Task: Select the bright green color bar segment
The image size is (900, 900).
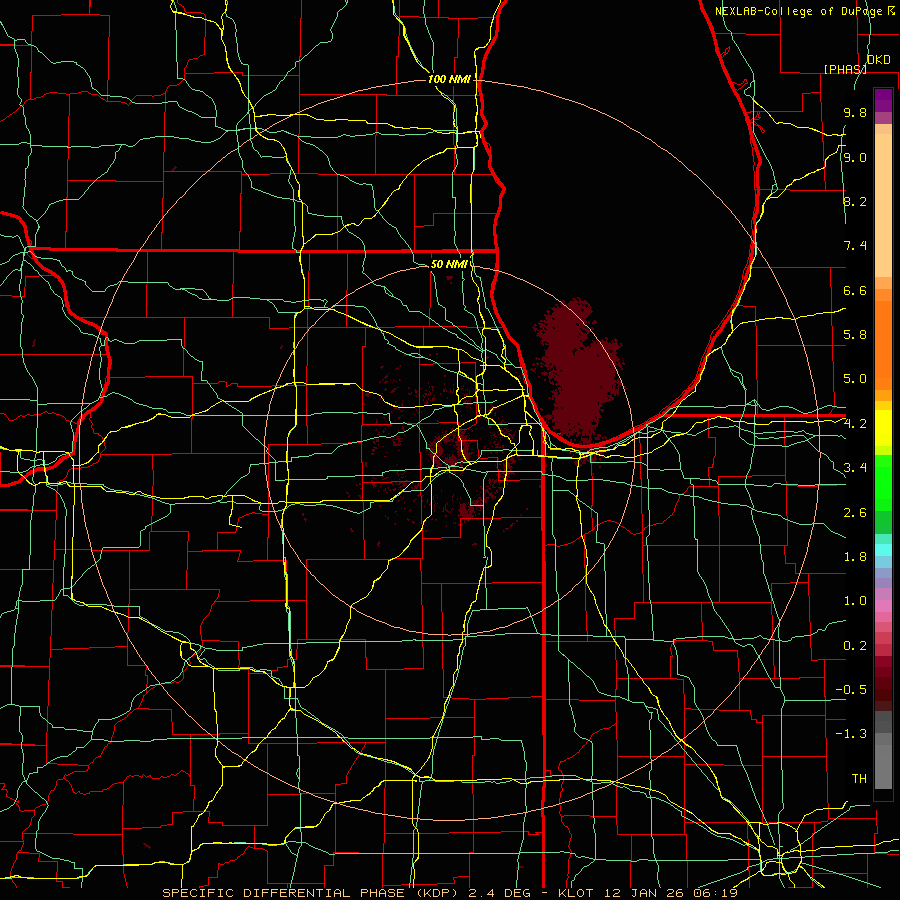Action: (x=883, y=482)
